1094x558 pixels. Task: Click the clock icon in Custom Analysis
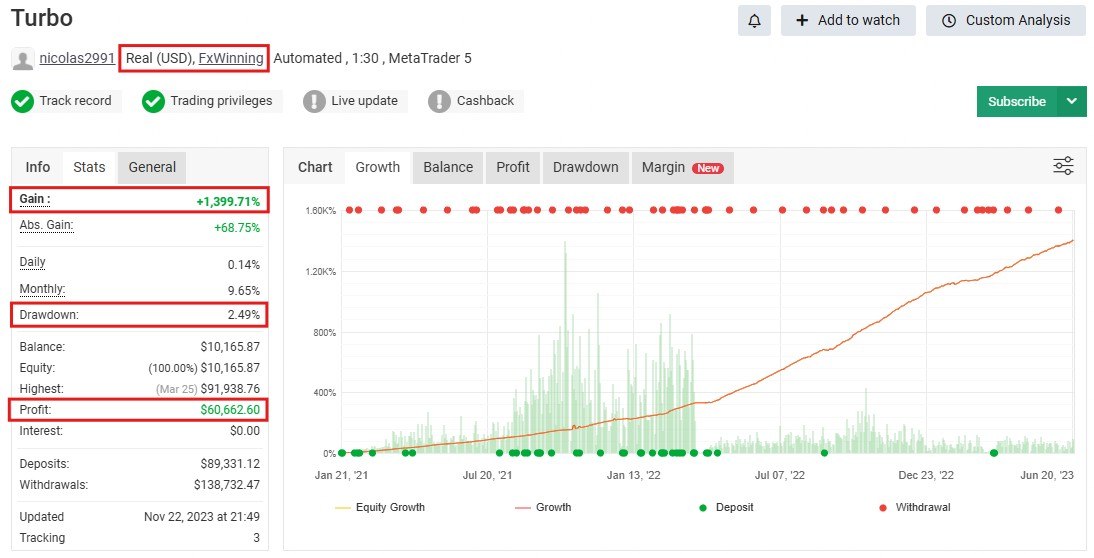(949, 21)
